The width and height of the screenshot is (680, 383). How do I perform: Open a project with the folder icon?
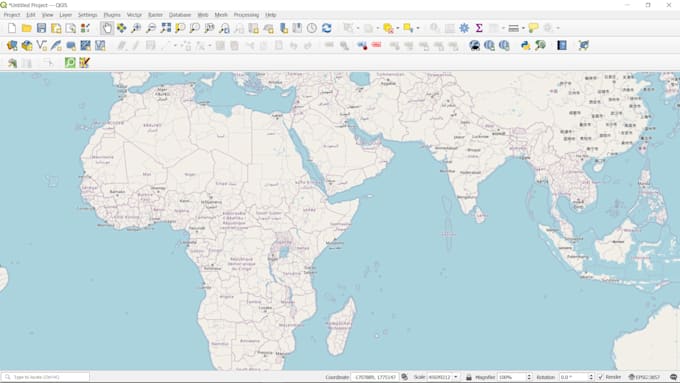(x=27, y=28)
